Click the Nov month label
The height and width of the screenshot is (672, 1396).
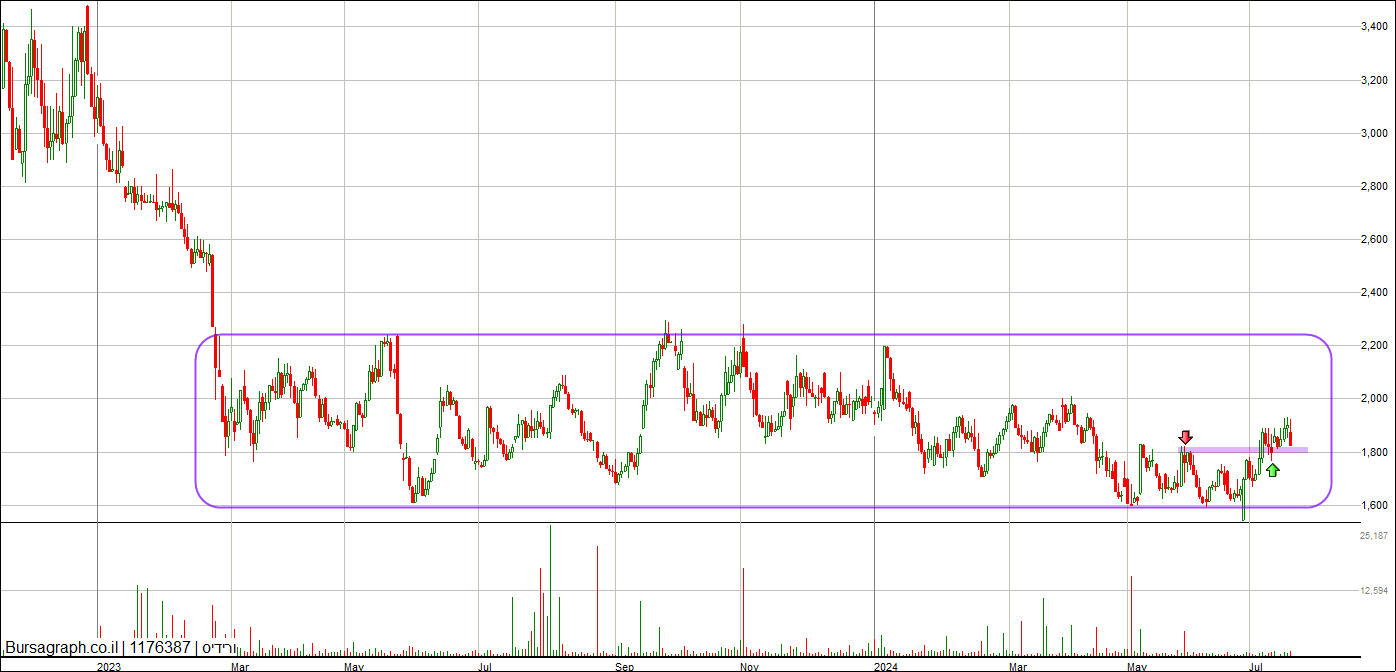pos(750,665)
